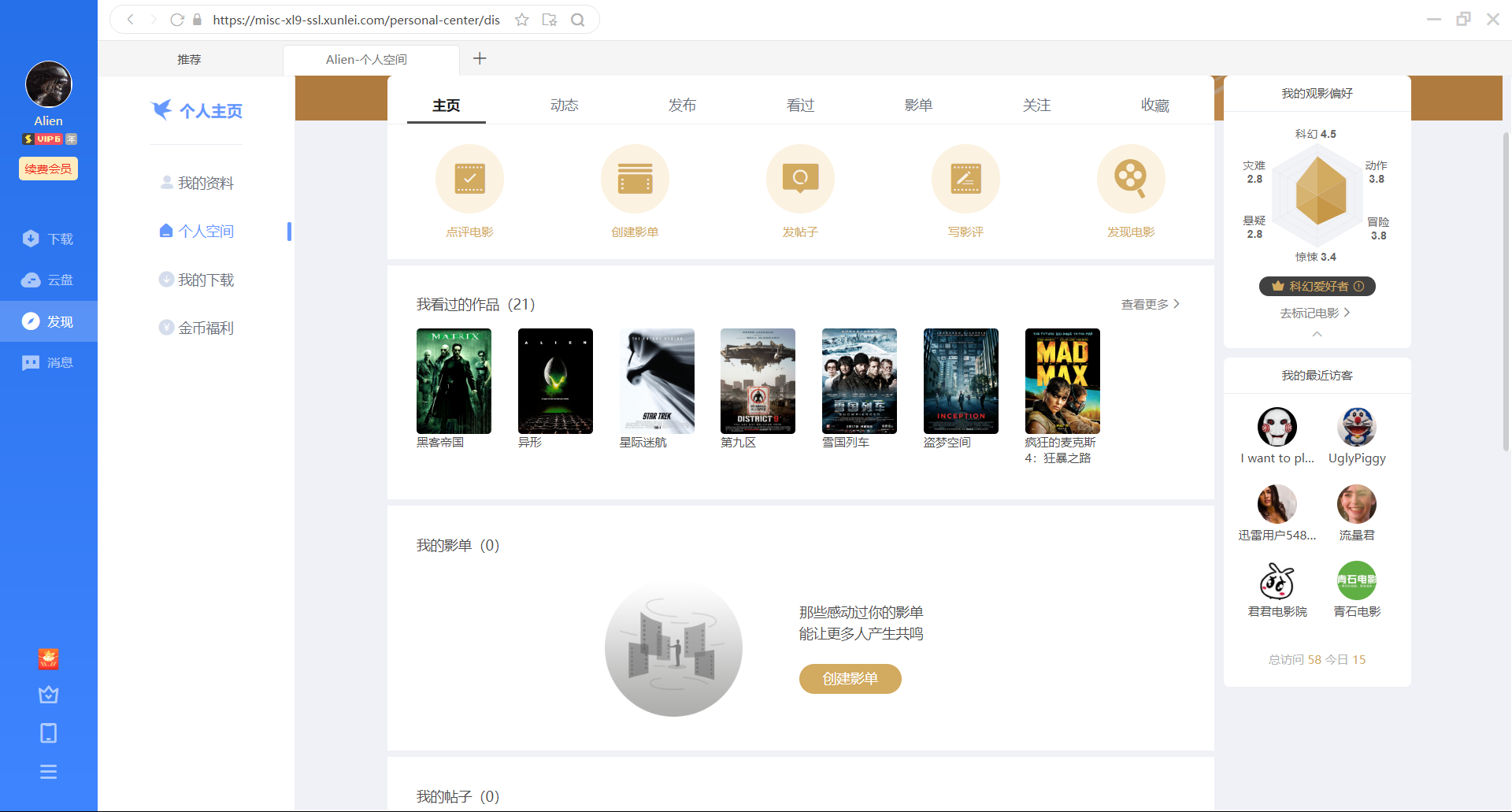The width and height of the screenshot is (1512, 812).
Task: Open 云盘 cloud drive in sidebar
Action: tap(48, 280)
